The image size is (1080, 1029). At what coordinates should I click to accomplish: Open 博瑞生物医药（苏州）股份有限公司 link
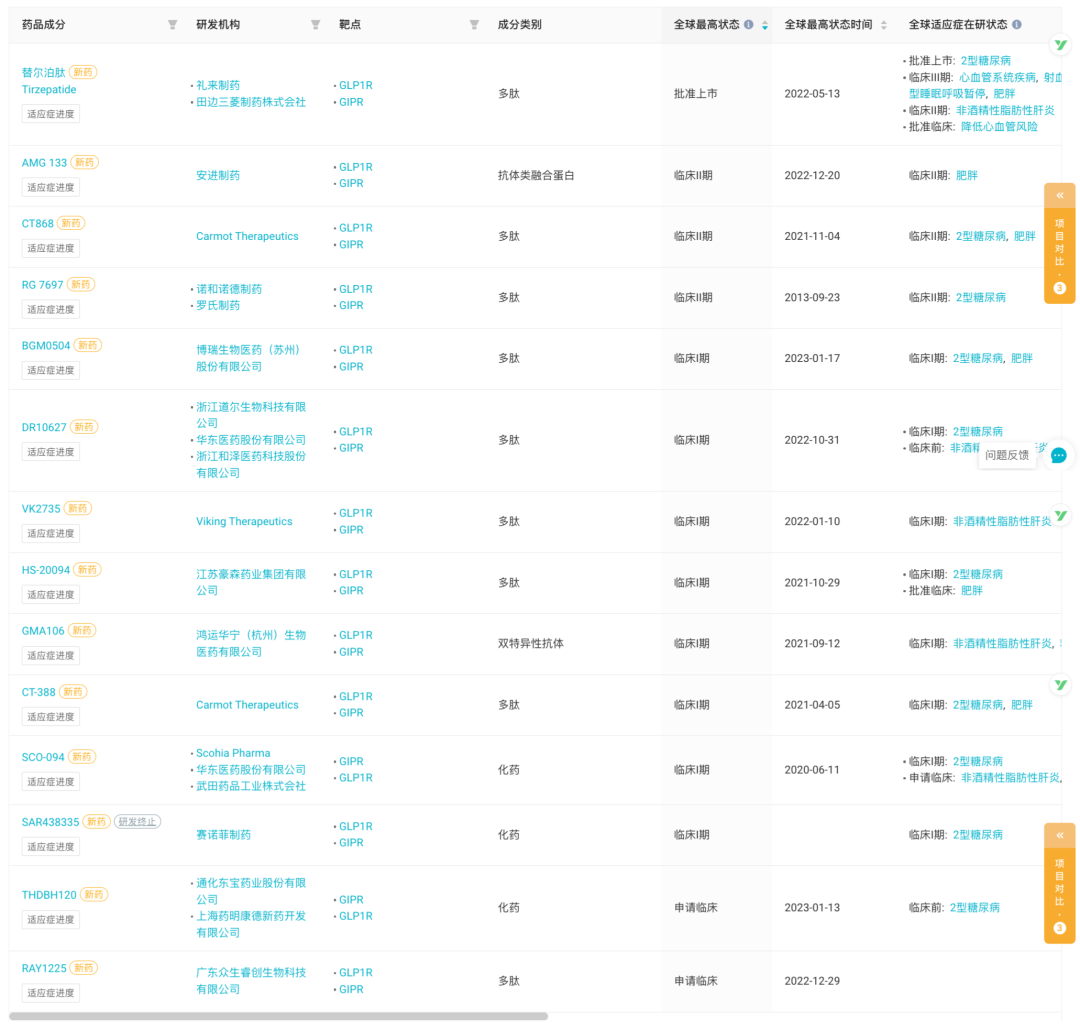coord(249,358)
